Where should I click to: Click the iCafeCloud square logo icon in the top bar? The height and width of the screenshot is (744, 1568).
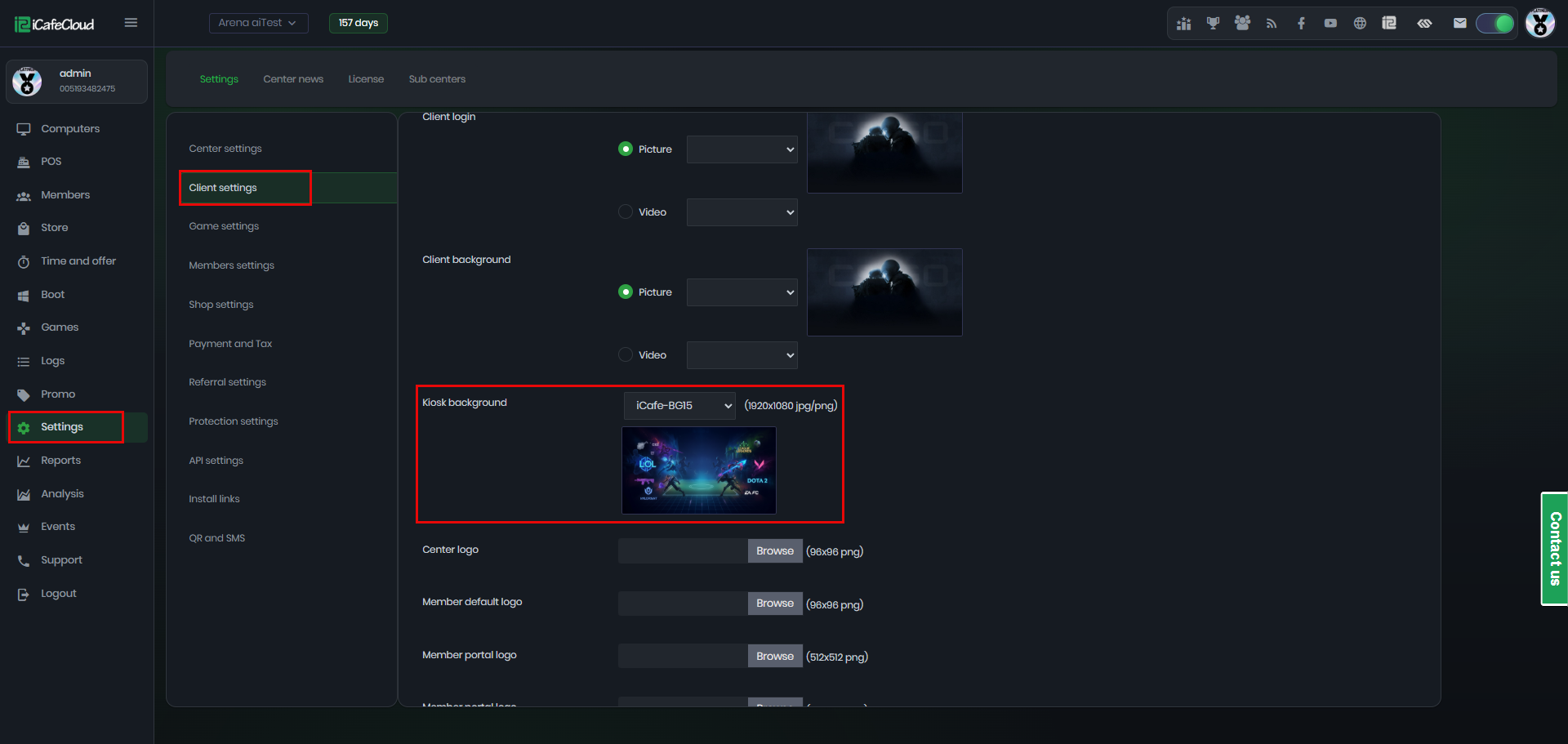[x=1389, y=24]
